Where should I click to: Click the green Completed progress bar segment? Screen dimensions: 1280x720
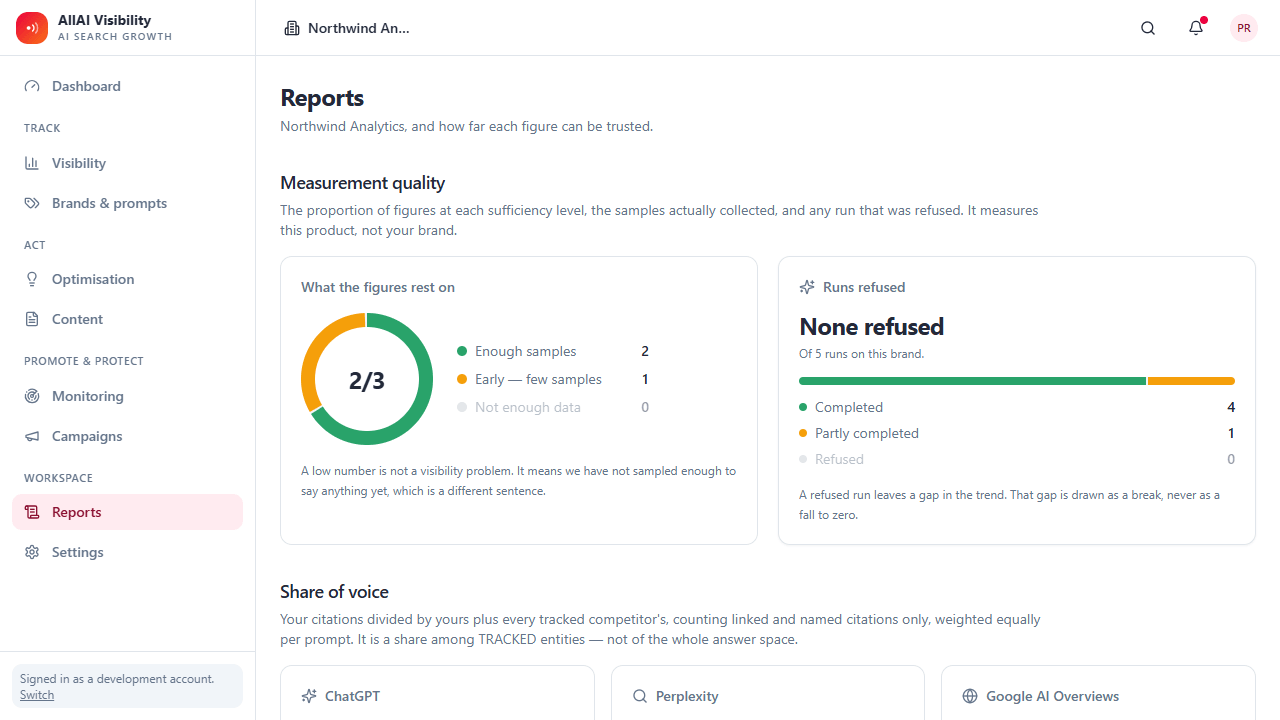pos(972,381)
